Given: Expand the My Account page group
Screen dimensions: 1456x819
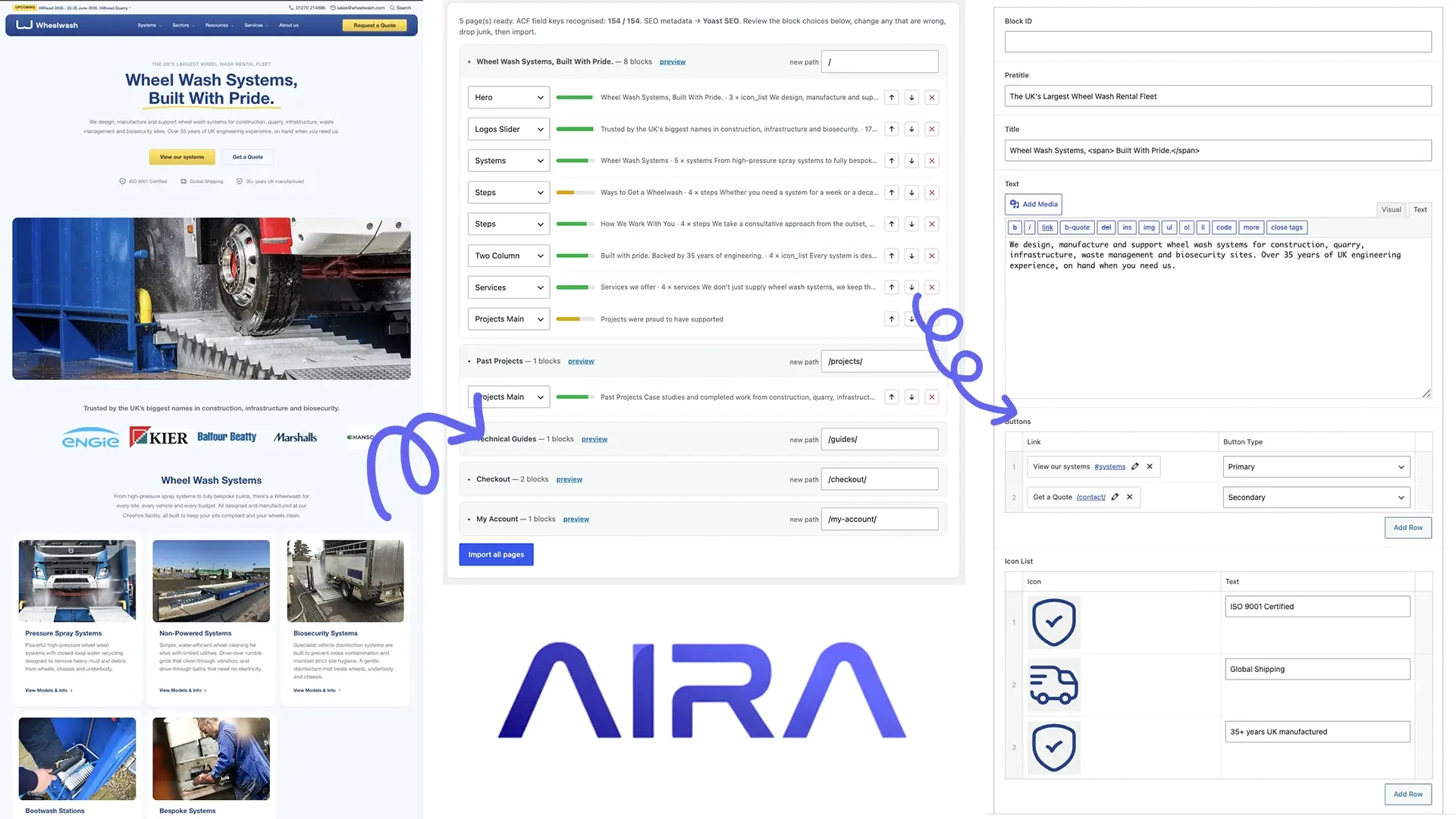Looking at the screenshot, I should point(469,519).
